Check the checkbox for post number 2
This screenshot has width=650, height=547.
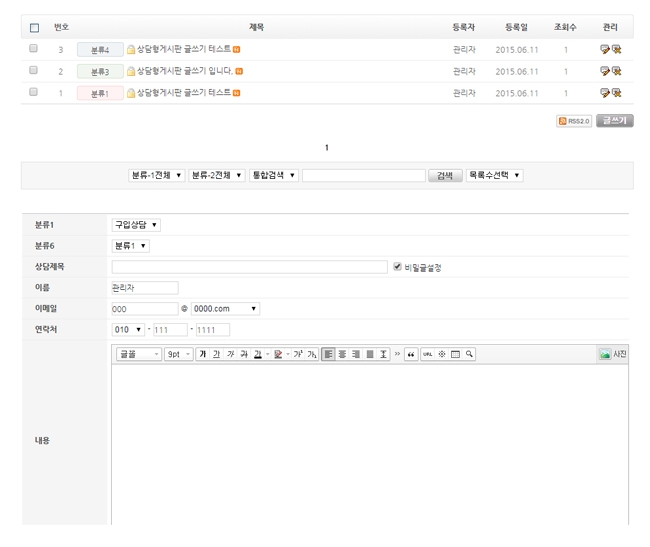(34, 71)
